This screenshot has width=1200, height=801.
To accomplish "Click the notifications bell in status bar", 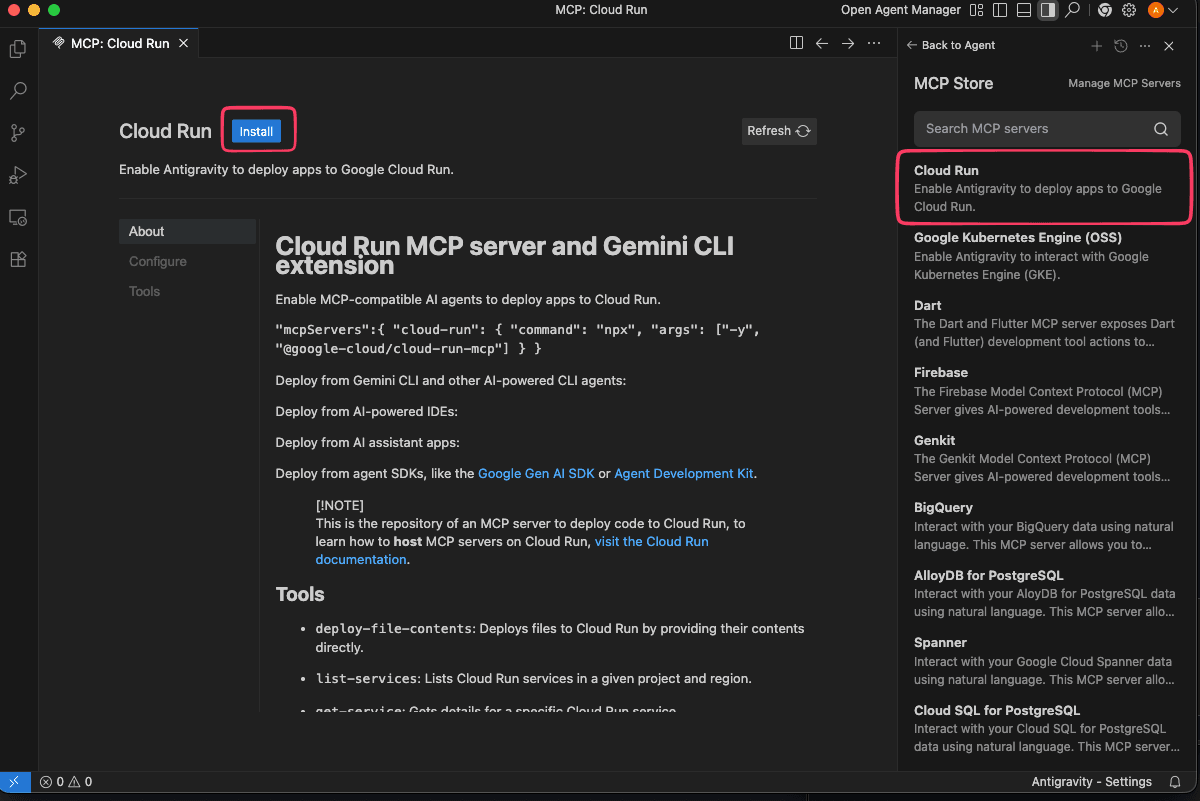I will (1174, 782).
